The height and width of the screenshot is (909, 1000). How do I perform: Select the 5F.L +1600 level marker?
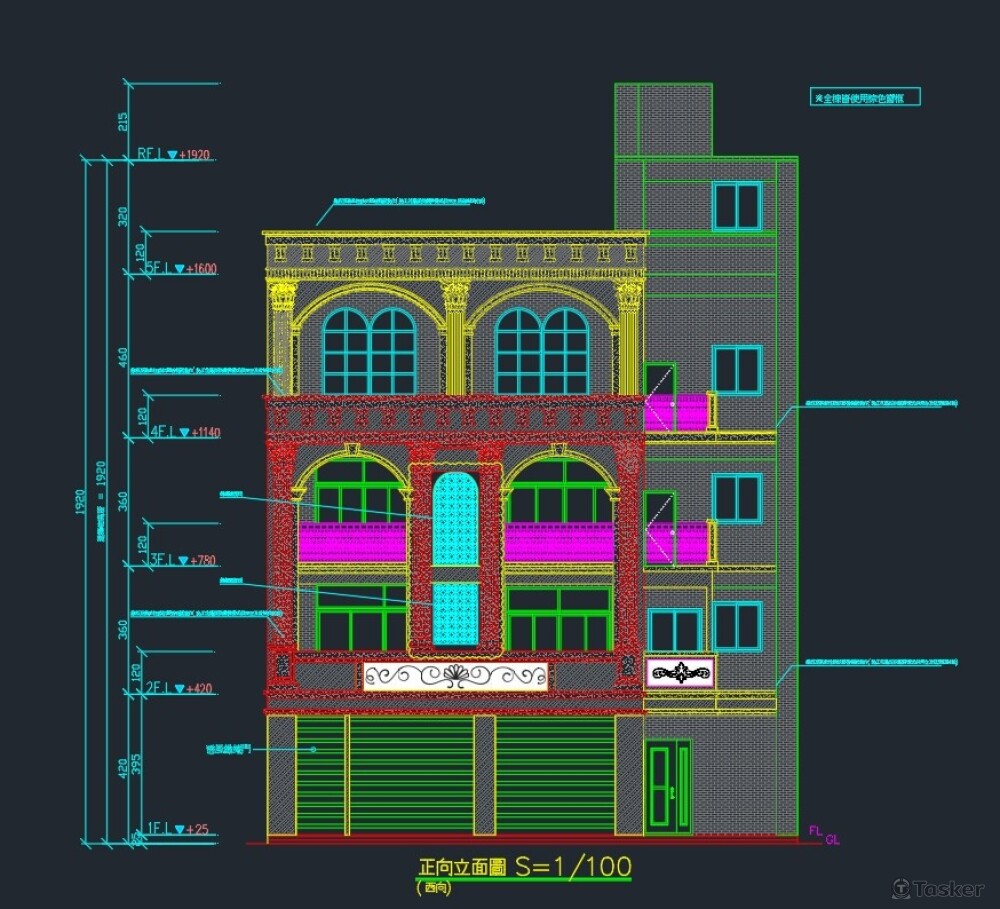181,269
